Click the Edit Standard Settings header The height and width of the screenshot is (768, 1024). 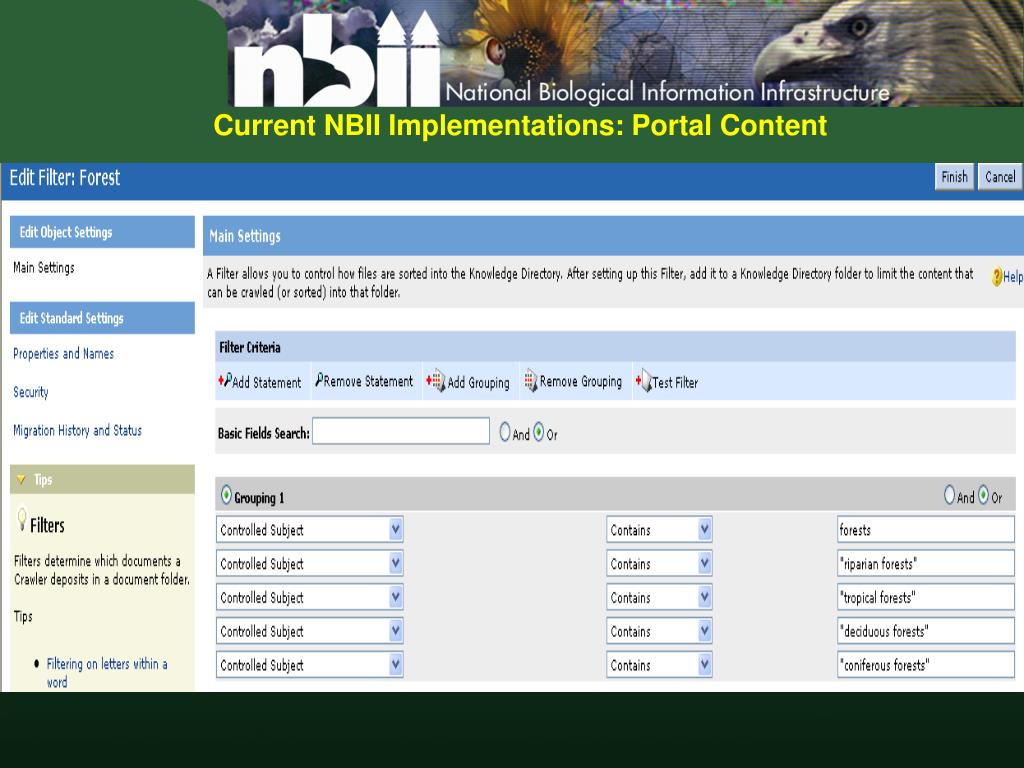coord(102,318)
